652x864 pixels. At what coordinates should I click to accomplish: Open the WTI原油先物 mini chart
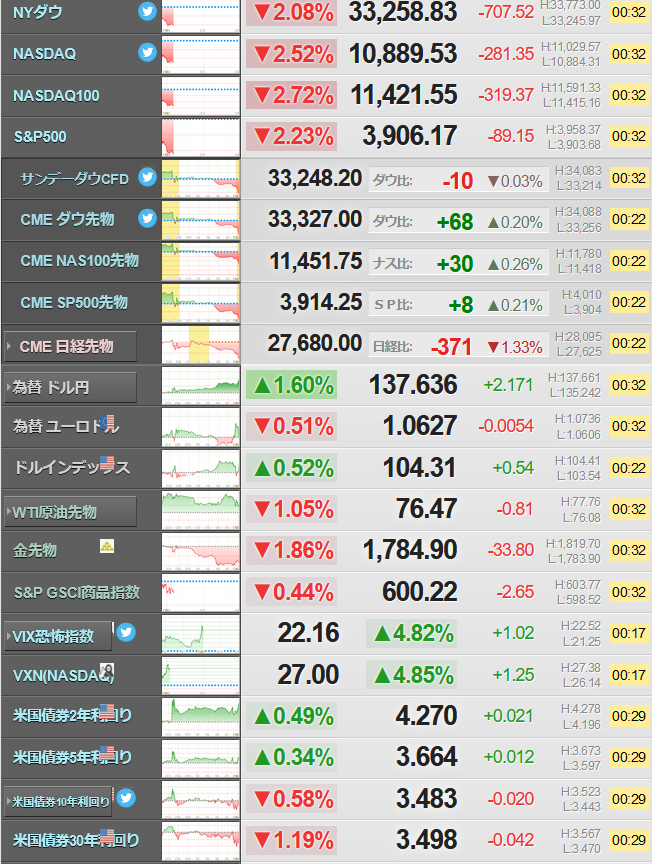201,510
